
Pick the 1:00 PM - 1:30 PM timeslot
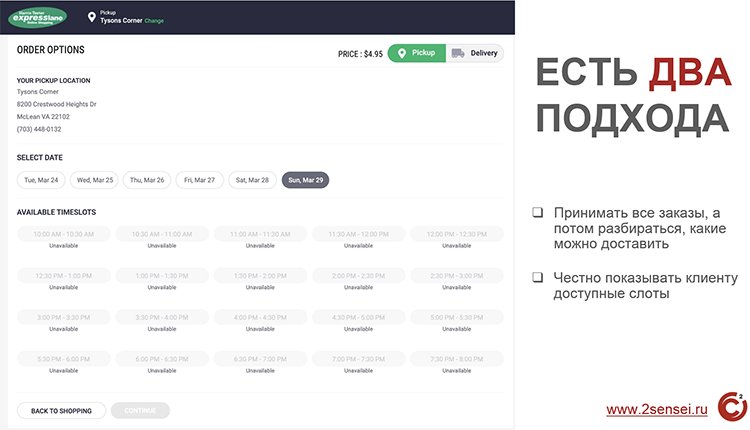[x=162, y=276]
